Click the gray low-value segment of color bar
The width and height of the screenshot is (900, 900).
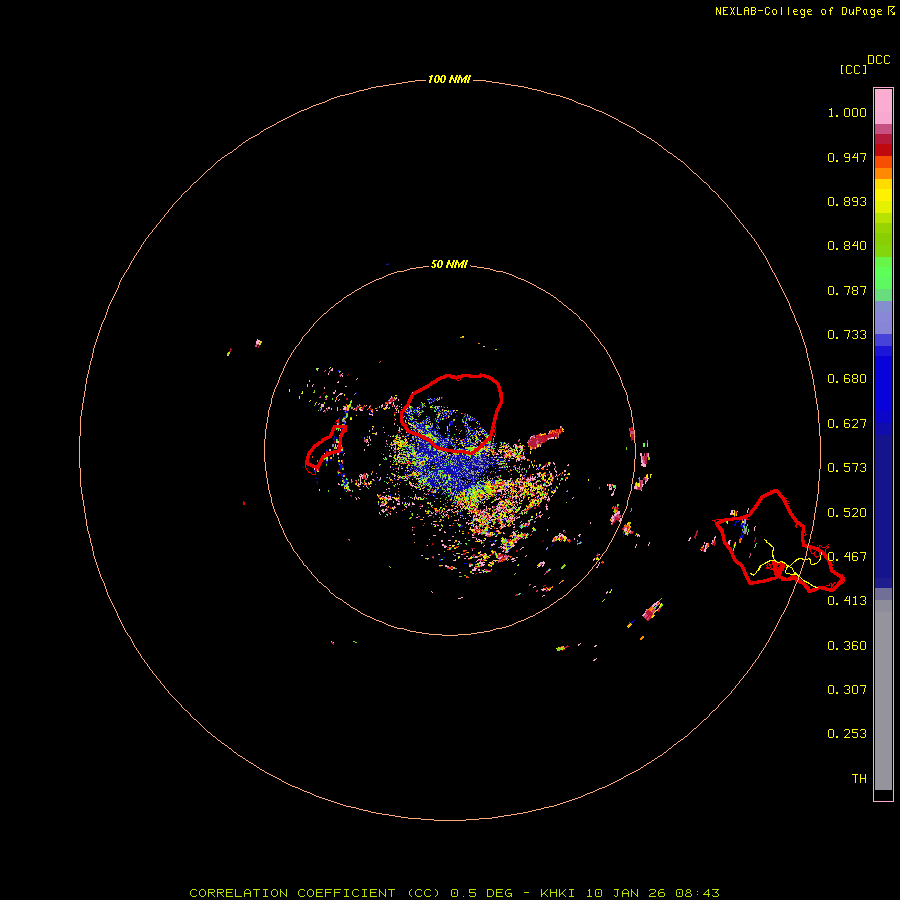point(883,695)
